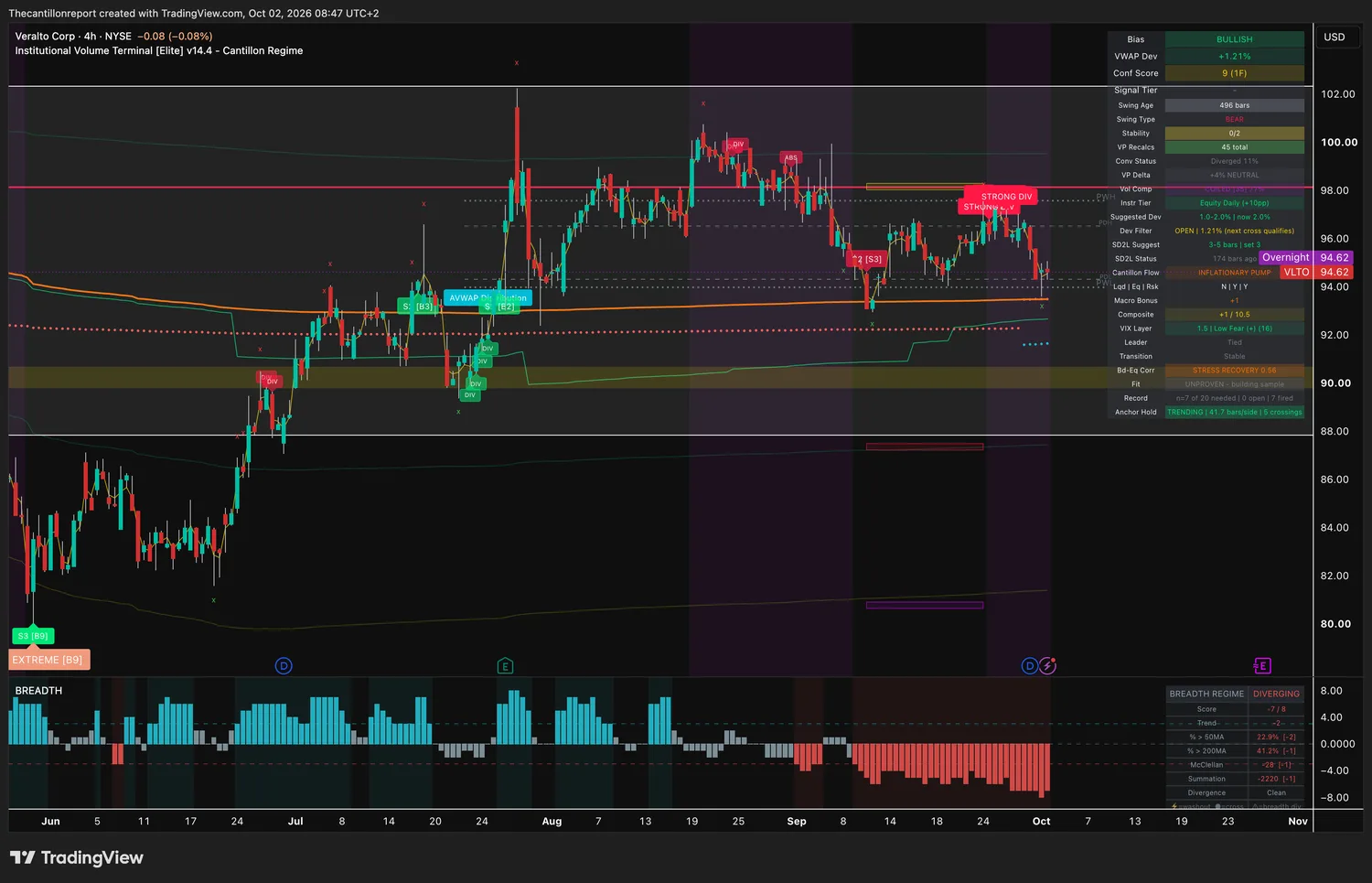Select the cyan AVWAP Distribution label
The image size is (1372, 883).
[488, 297]
